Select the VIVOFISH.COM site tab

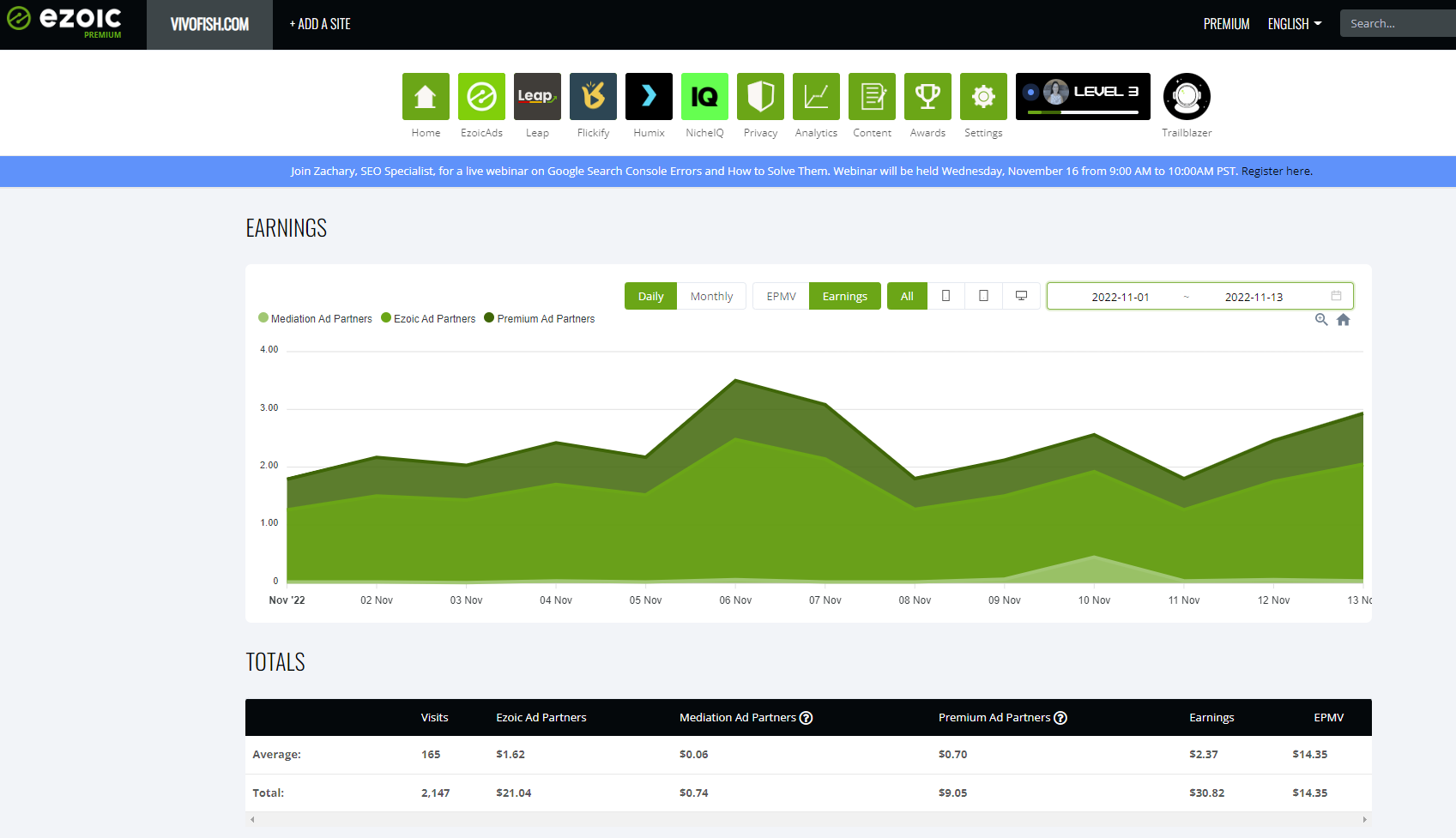(x=209, y=25)
